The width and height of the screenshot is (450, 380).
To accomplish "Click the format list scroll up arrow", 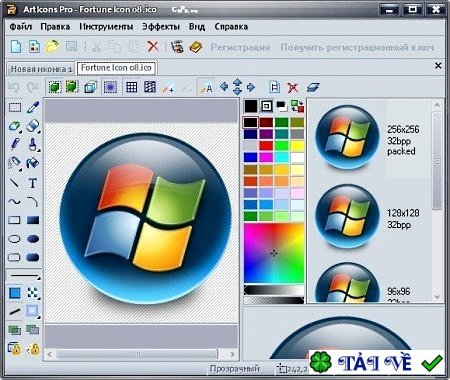I will [x=437, y=105].
